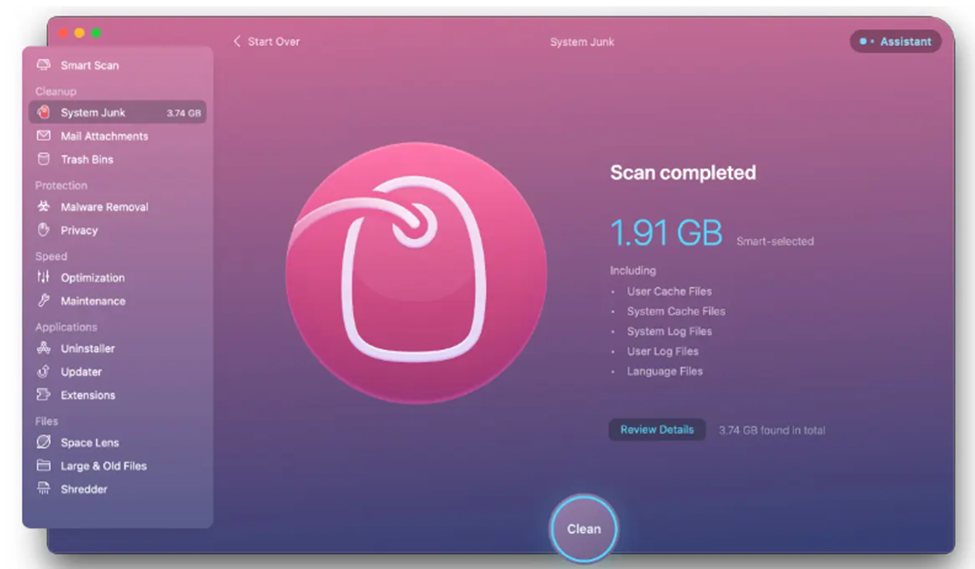Click the Privacy hand icon
The image size is (975, 569).
[x=44, y=230]
